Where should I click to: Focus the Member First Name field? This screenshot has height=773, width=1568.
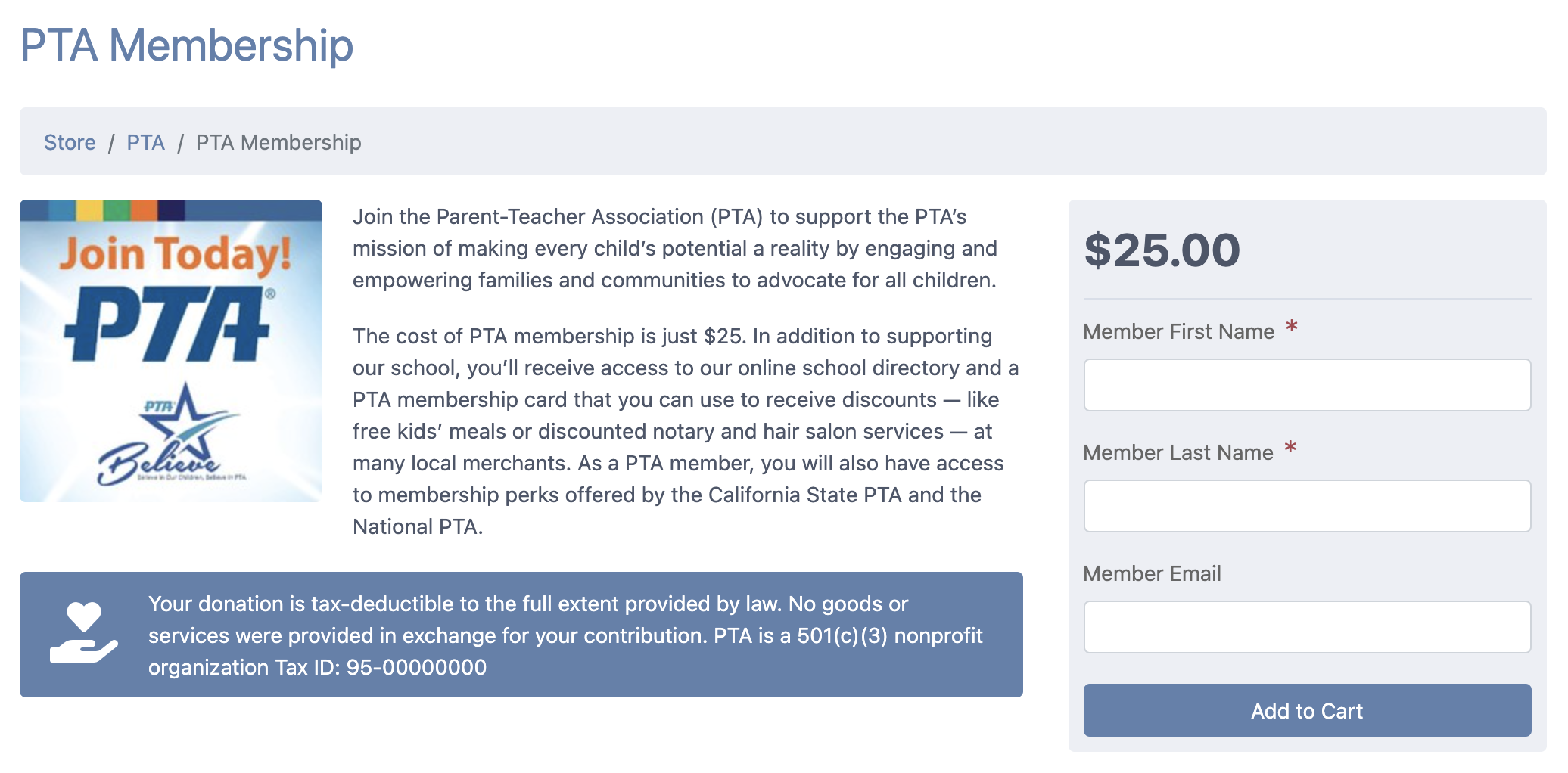point(1307,385)
